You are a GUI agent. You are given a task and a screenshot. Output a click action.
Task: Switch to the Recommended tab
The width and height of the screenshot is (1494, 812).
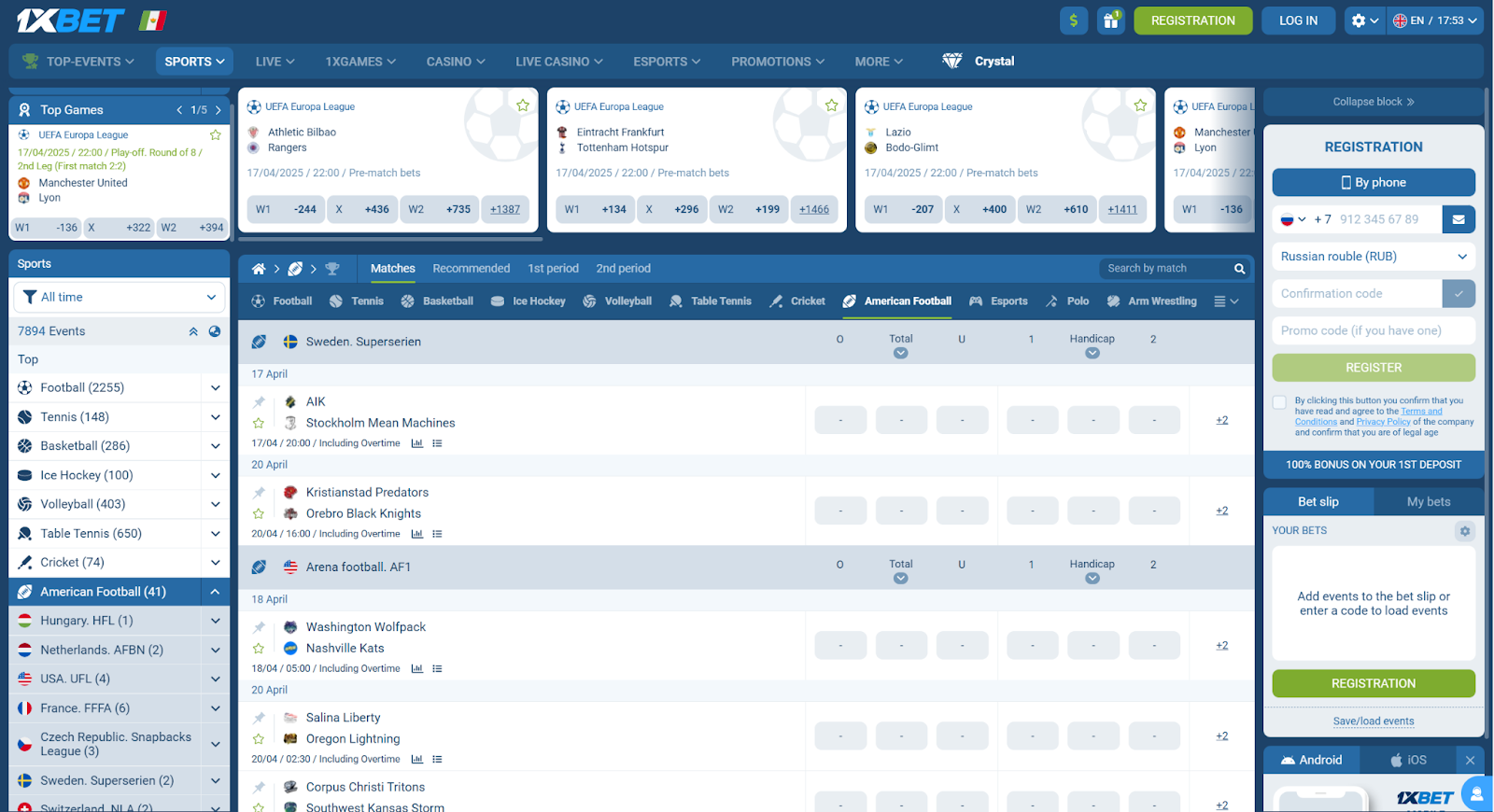[471, 269]
